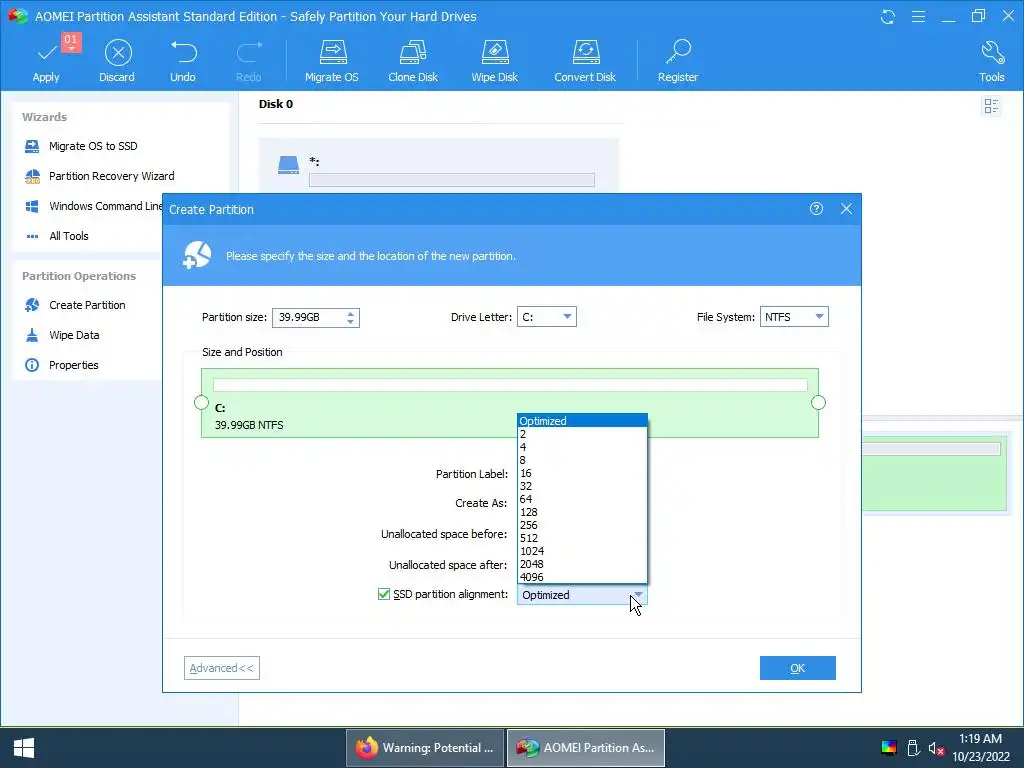Click left resize handle of partition bar
The image size is (1024, 768).
(x=202, y=402)
